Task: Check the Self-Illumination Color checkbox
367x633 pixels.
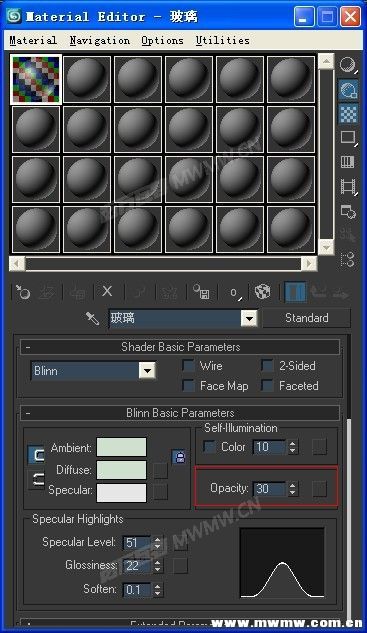Action: click(209, 446)
